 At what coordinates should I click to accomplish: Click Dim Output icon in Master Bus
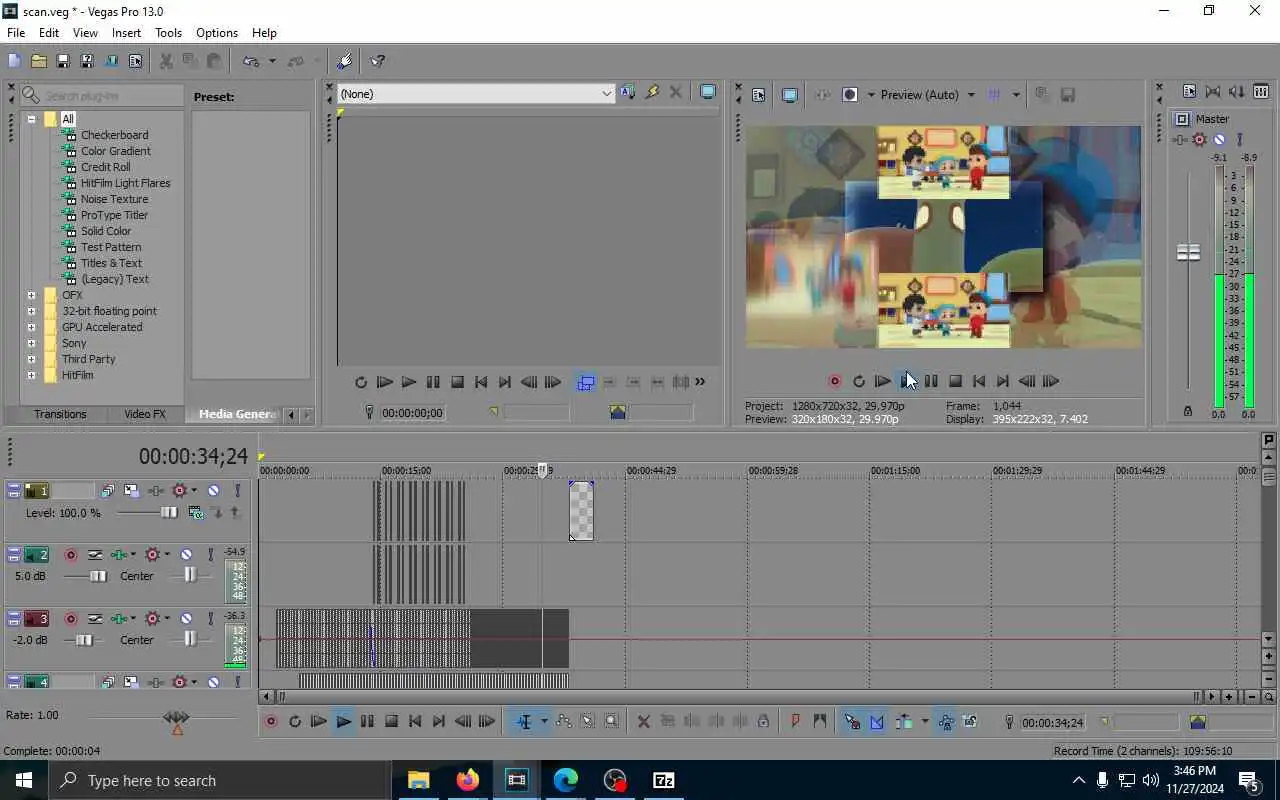(1237, 91)
